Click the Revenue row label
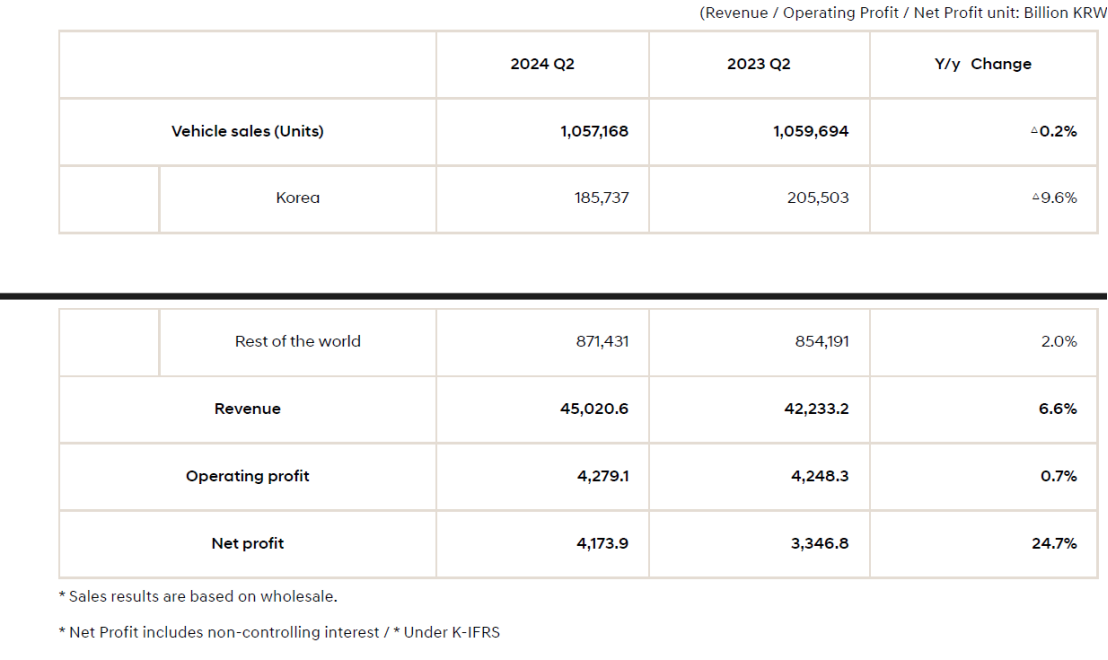 247,409
